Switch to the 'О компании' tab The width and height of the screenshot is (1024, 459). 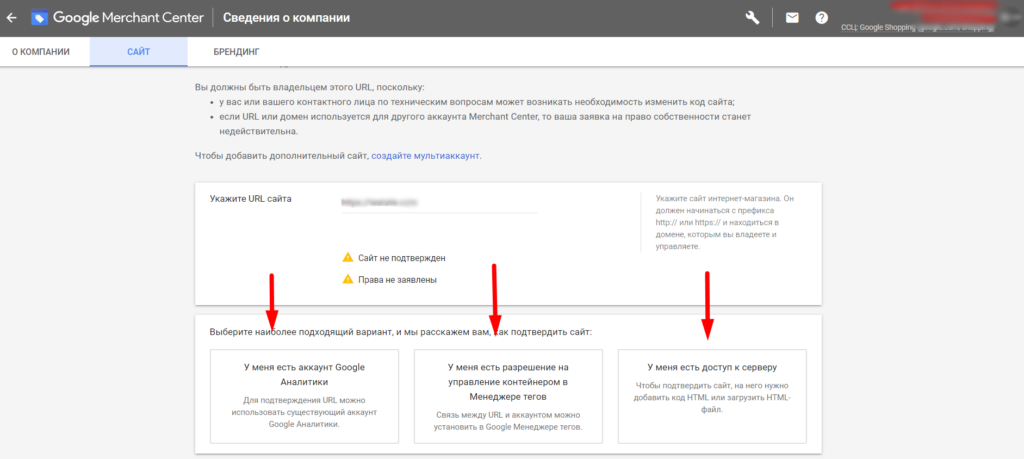(40, 52)
